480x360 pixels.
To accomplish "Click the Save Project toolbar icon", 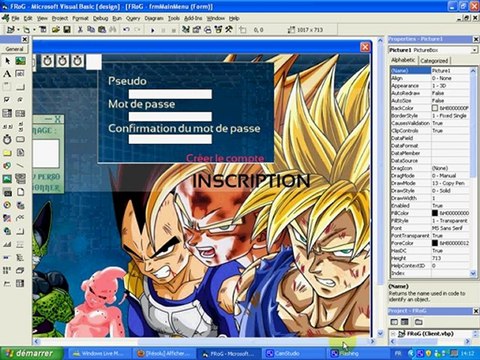I will [x=67, y=30].
